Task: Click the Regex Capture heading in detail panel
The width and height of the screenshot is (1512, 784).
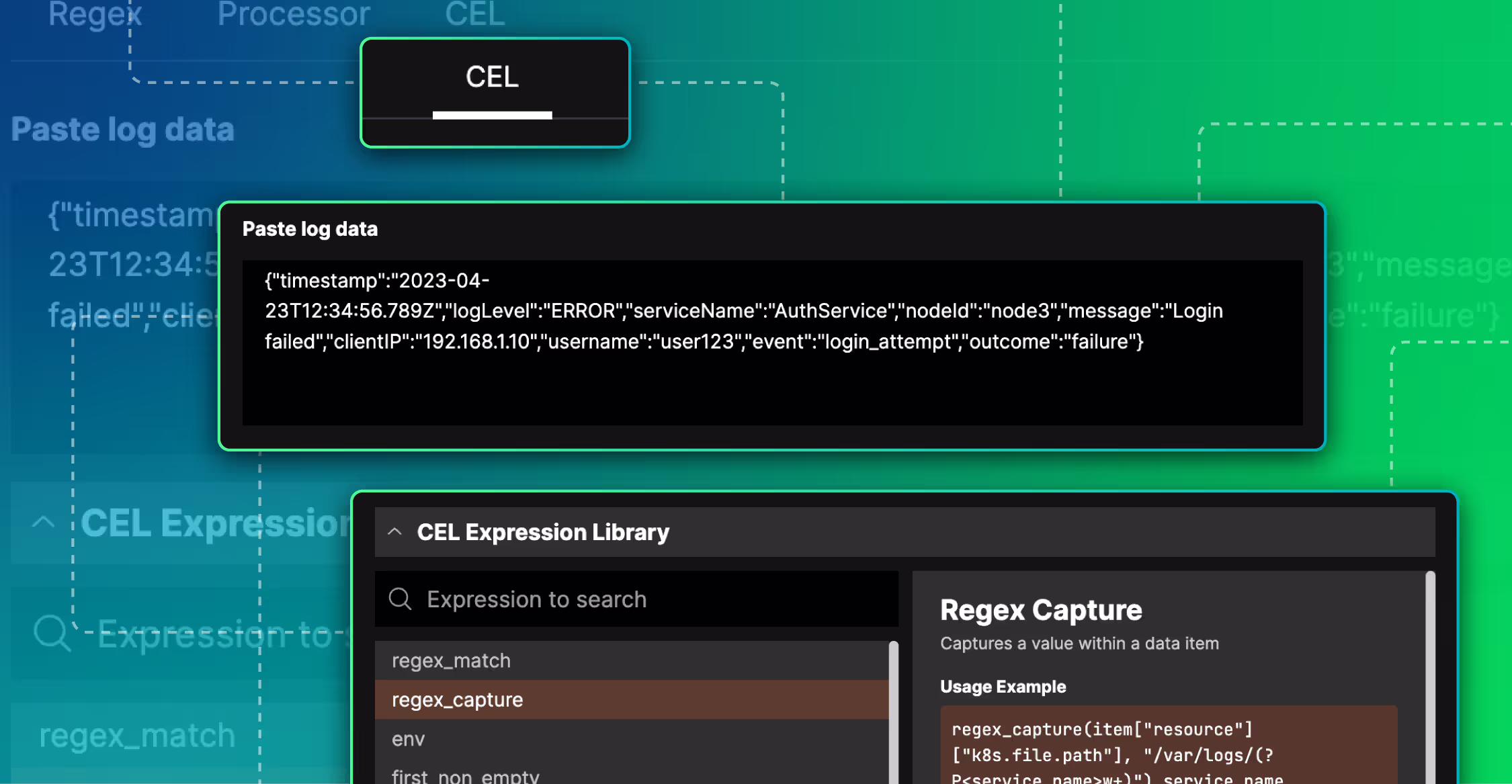Action: click(1041, 609)
